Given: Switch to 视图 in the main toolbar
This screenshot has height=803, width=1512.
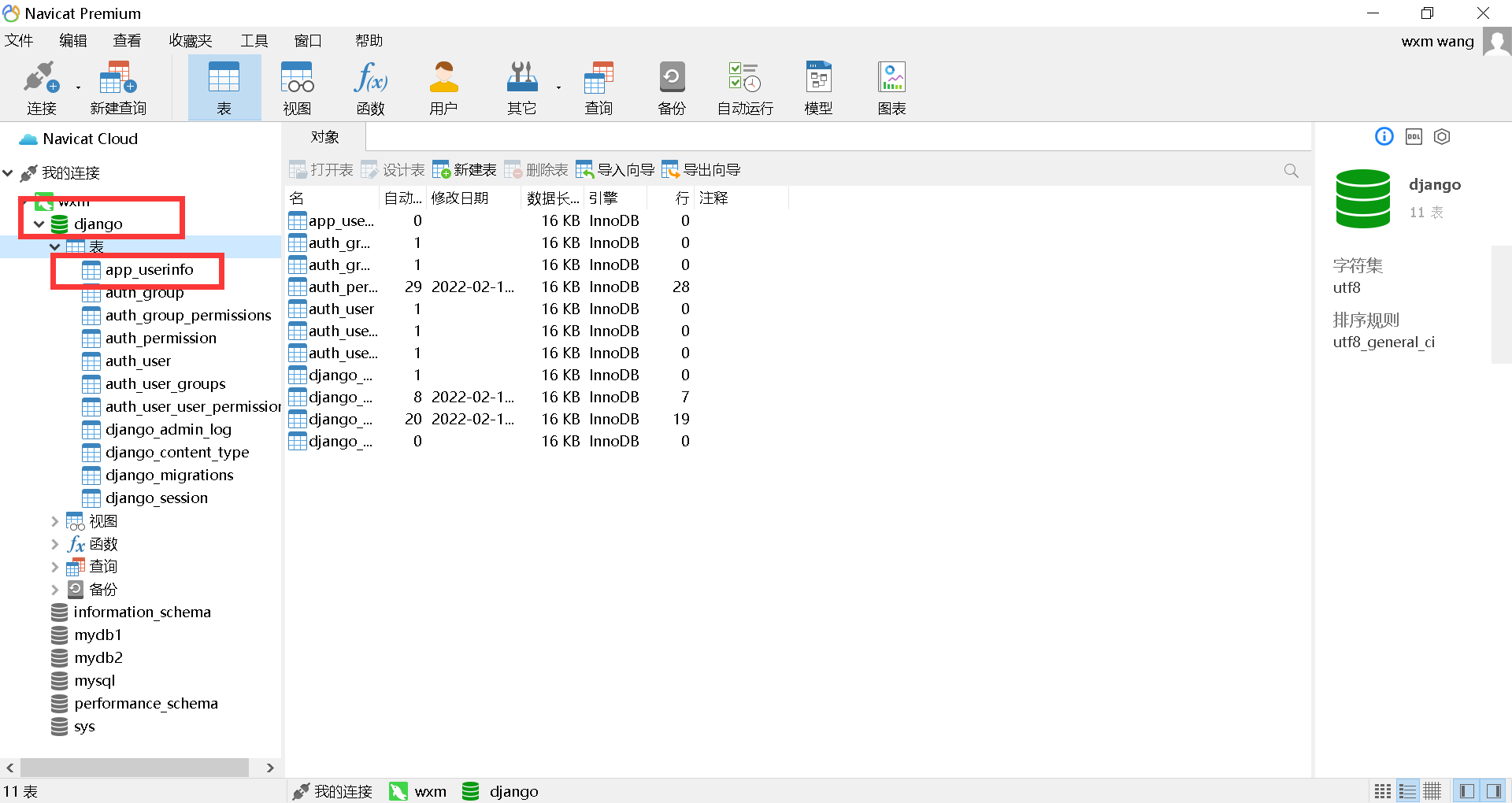Looking at the screenshot, I should (x=296, y=87).
